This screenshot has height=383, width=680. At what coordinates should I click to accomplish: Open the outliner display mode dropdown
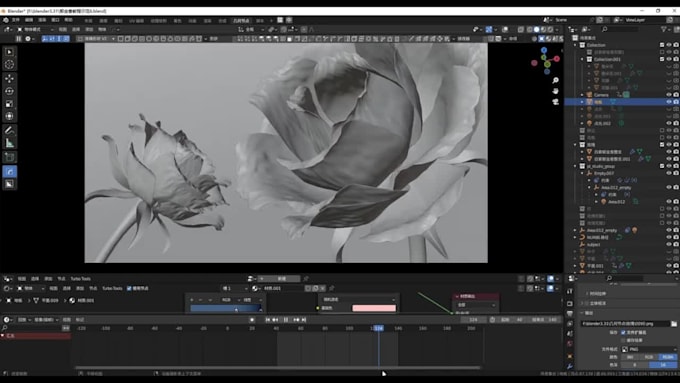[x=586, y=29]
